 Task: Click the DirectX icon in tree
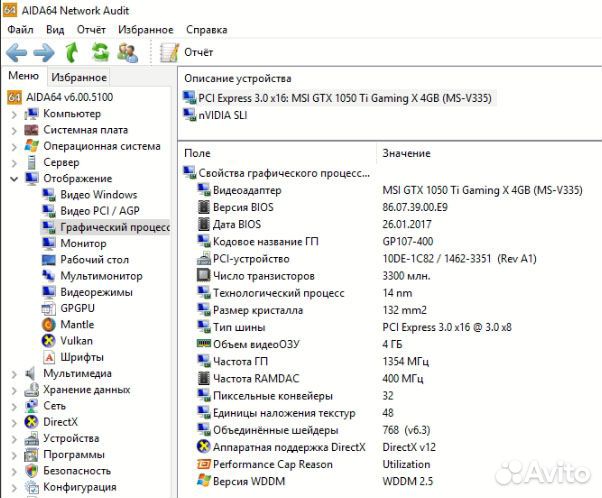31,422
